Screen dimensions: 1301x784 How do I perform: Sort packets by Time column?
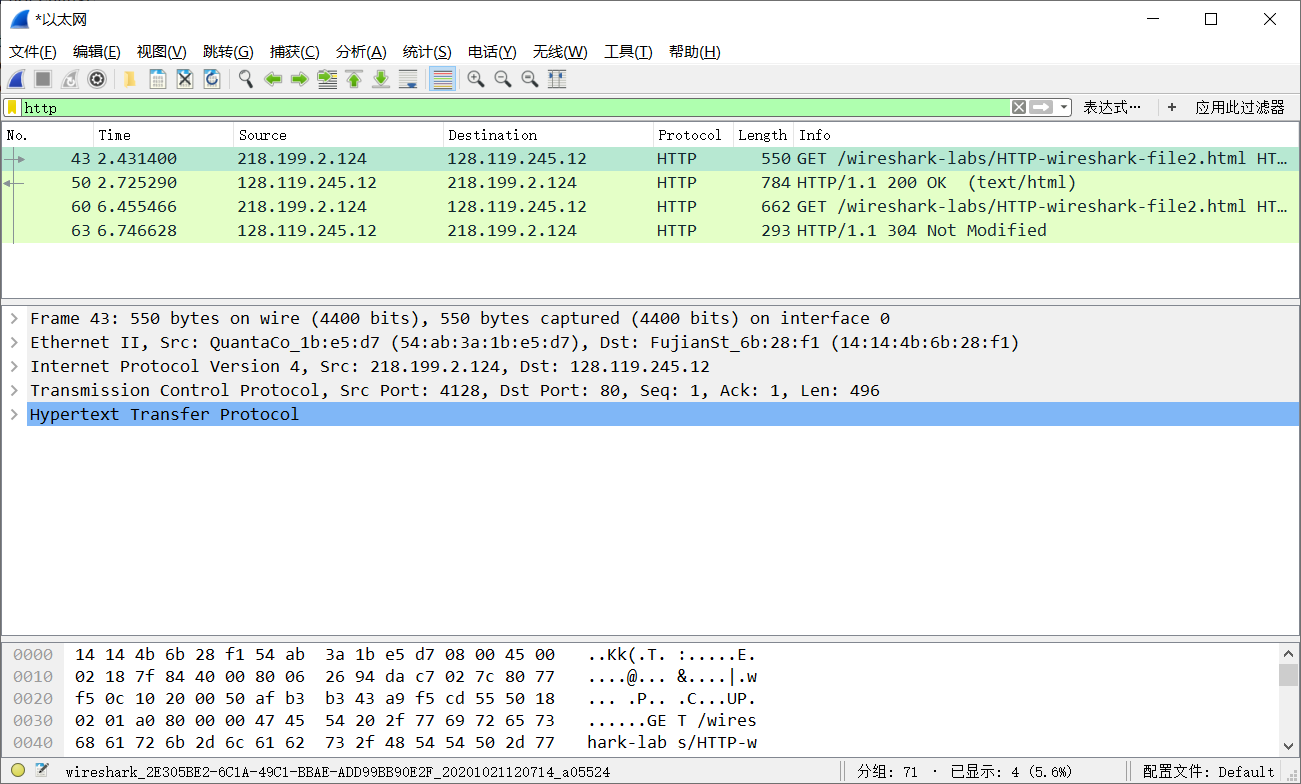tap(164, 135)
